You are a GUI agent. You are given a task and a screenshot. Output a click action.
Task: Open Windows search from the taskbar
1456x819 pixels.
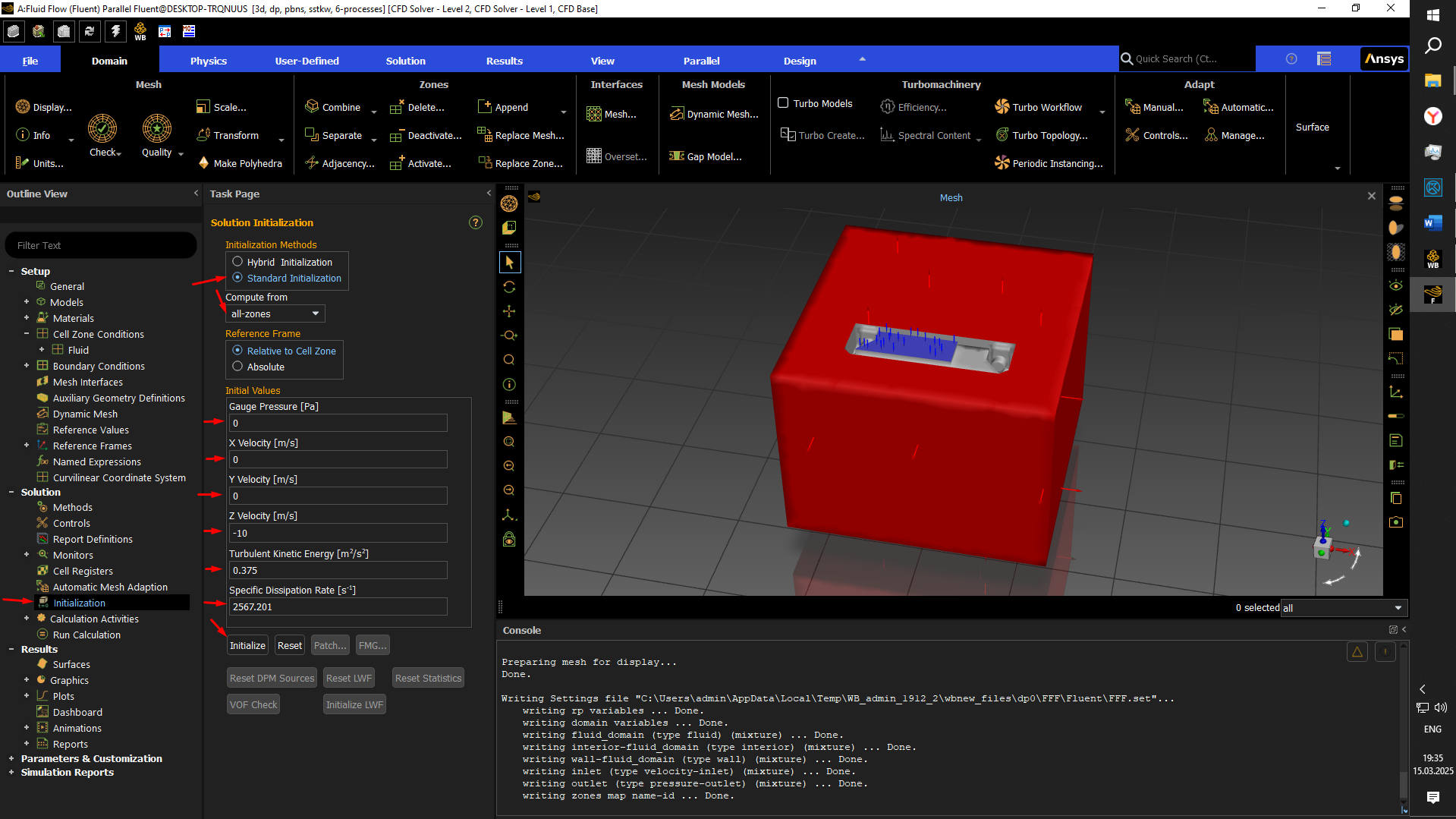(1432, 46)
